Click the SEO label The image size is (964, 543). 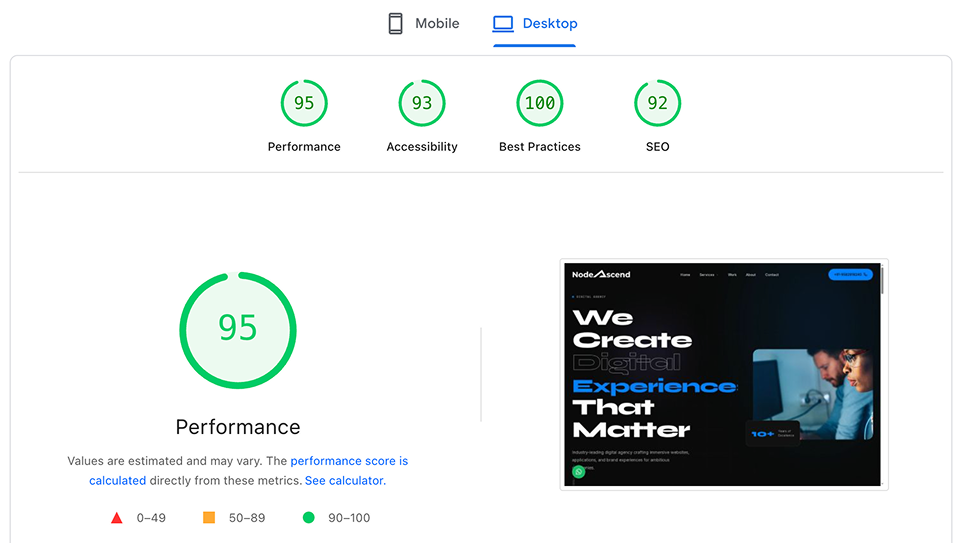(657, 146)
